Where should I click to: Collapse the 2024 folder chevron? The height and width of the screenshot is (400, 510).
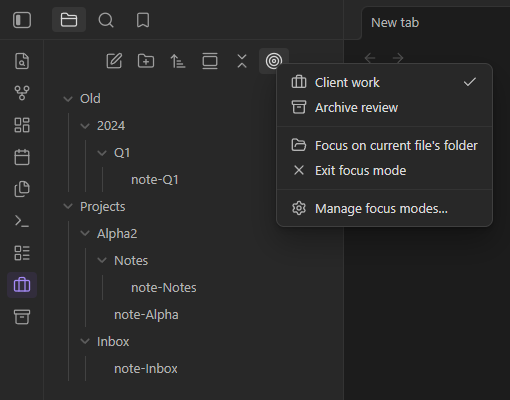coord(85,126)
